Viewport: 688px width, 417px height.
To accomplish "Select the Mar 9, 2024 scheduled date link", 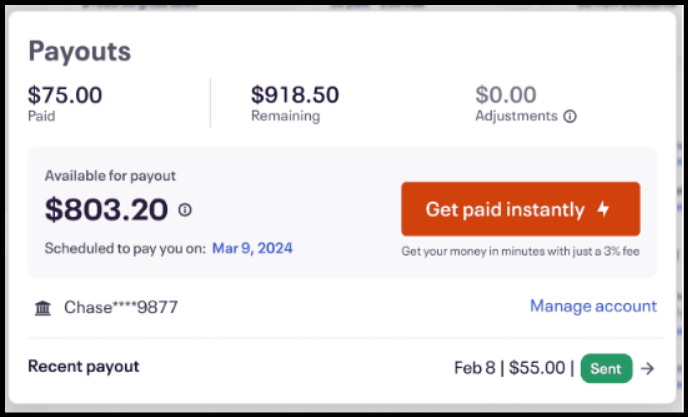I will click(x=252, y=247).
